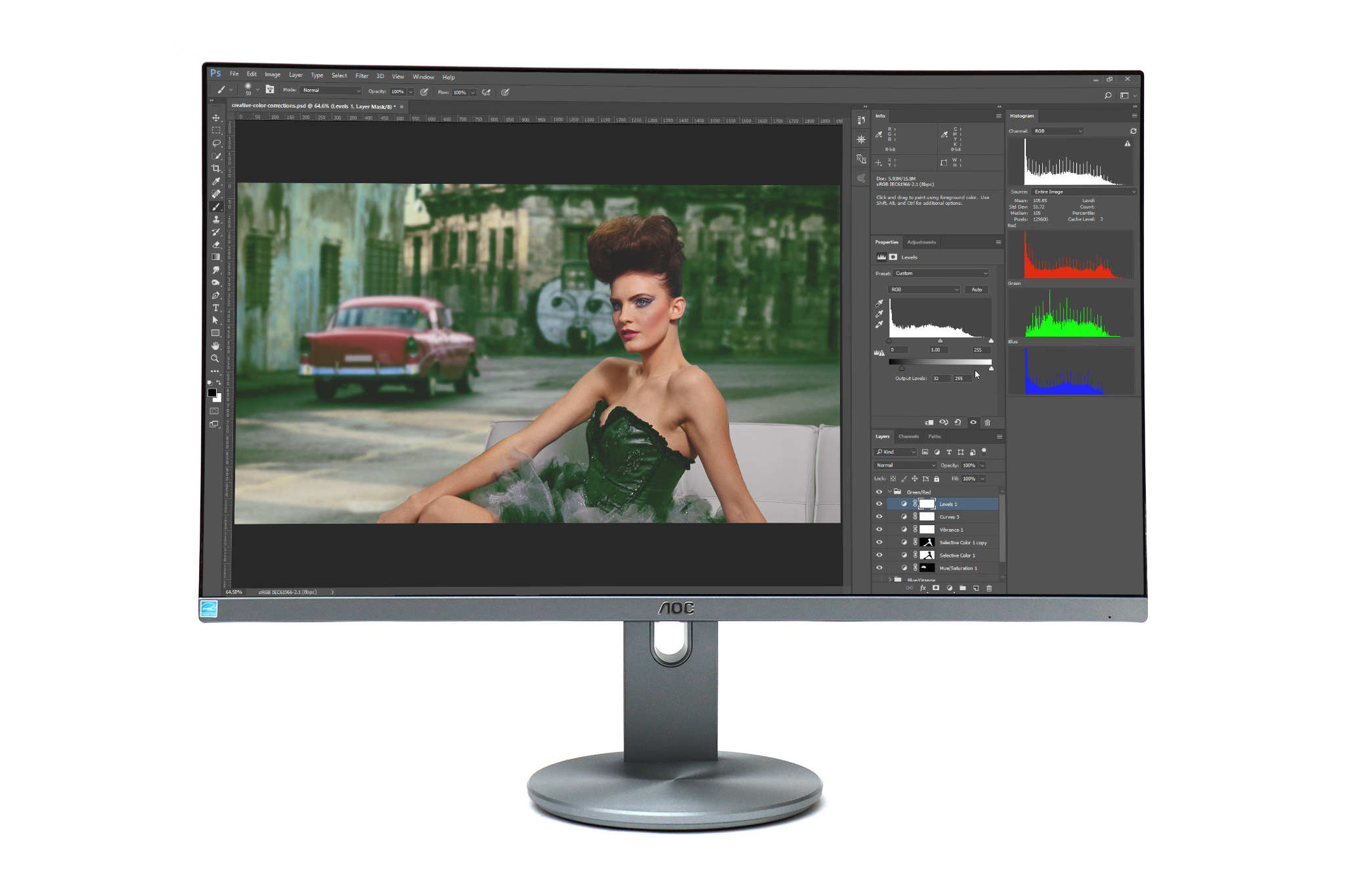This screenshot has height=896, width=1345.
Task: Toggle visibility of Hue/Saturation 1 layer
Action: 879,568
